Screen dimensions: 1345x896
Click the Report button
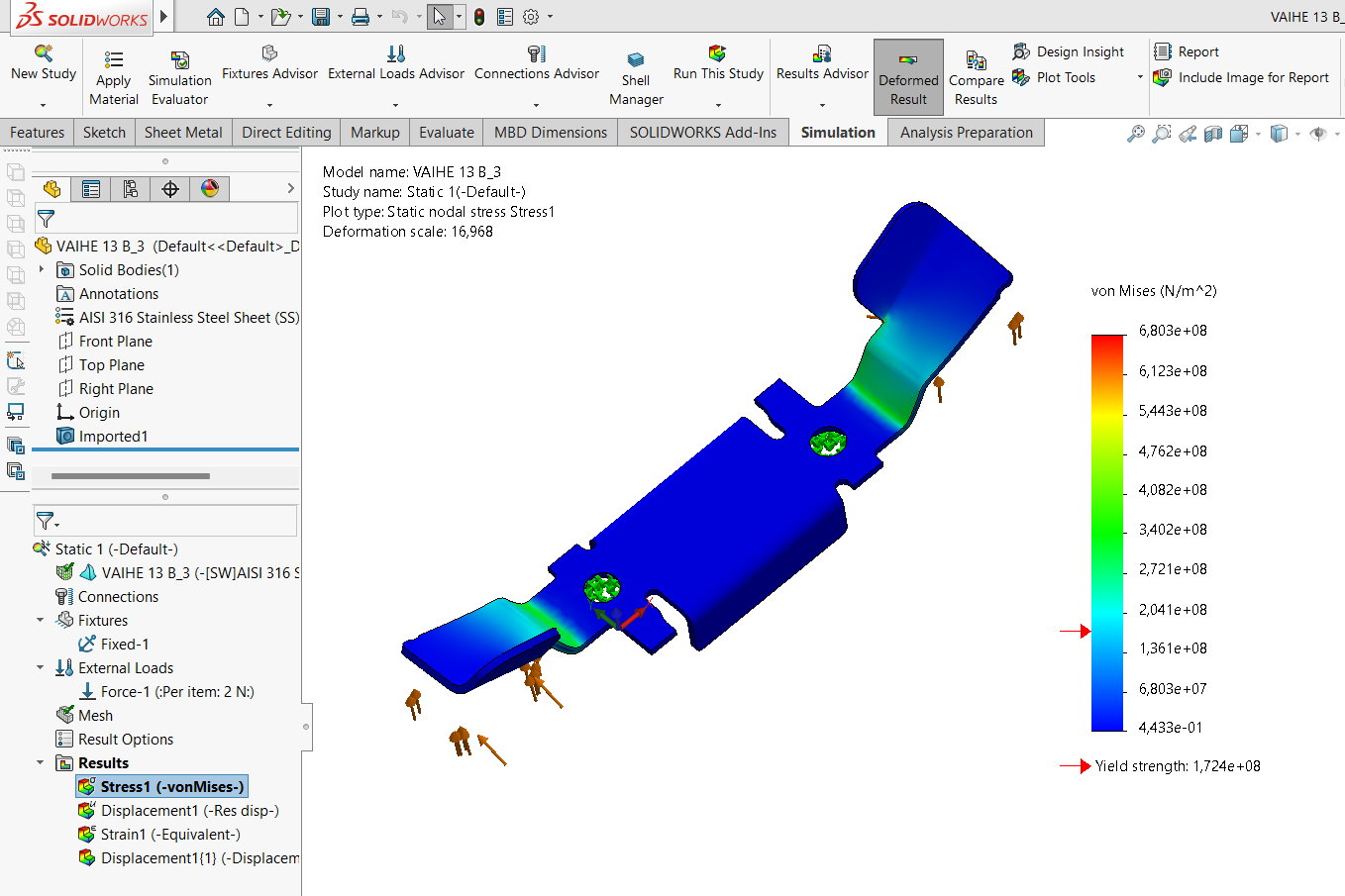tap(1197, 51)
